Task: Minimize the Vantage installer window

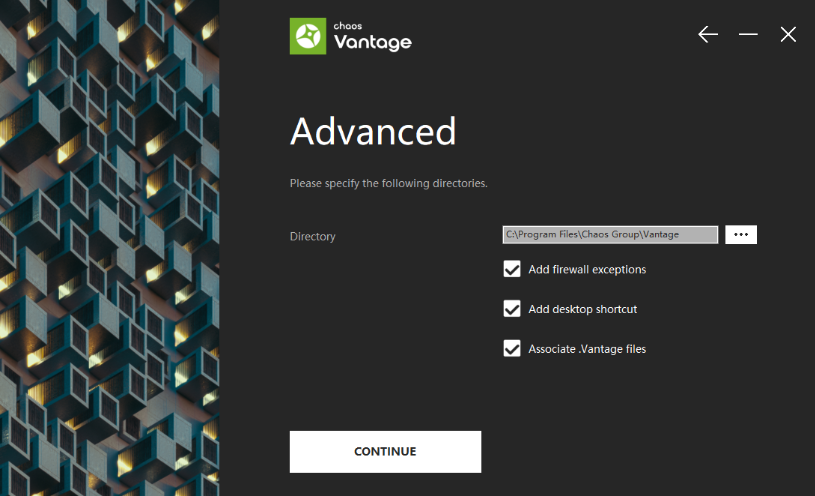Action: (748, 35)
